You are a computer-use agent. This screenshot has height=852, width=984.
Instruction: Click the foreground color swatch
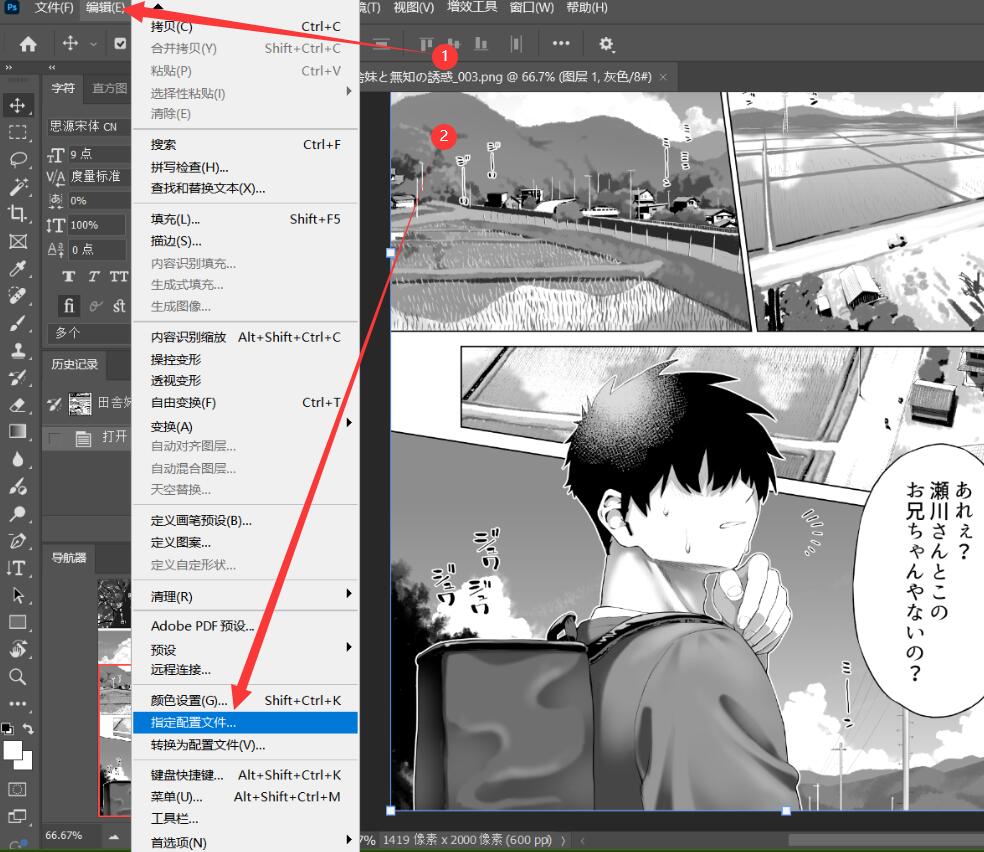13,750
